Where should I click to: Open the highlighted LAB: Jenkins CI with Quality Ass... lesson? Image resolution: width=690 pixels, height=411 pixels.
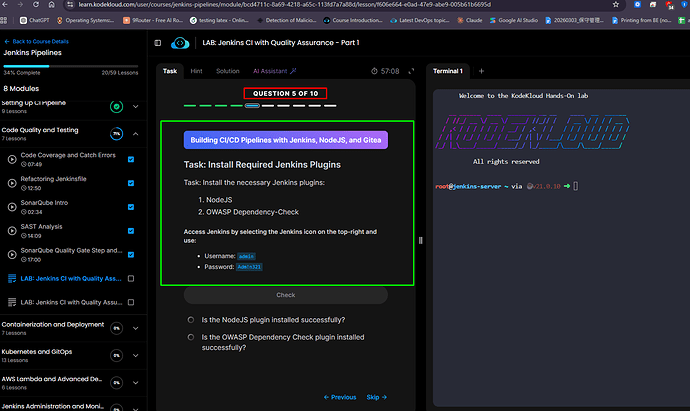(x=71, y=279)
